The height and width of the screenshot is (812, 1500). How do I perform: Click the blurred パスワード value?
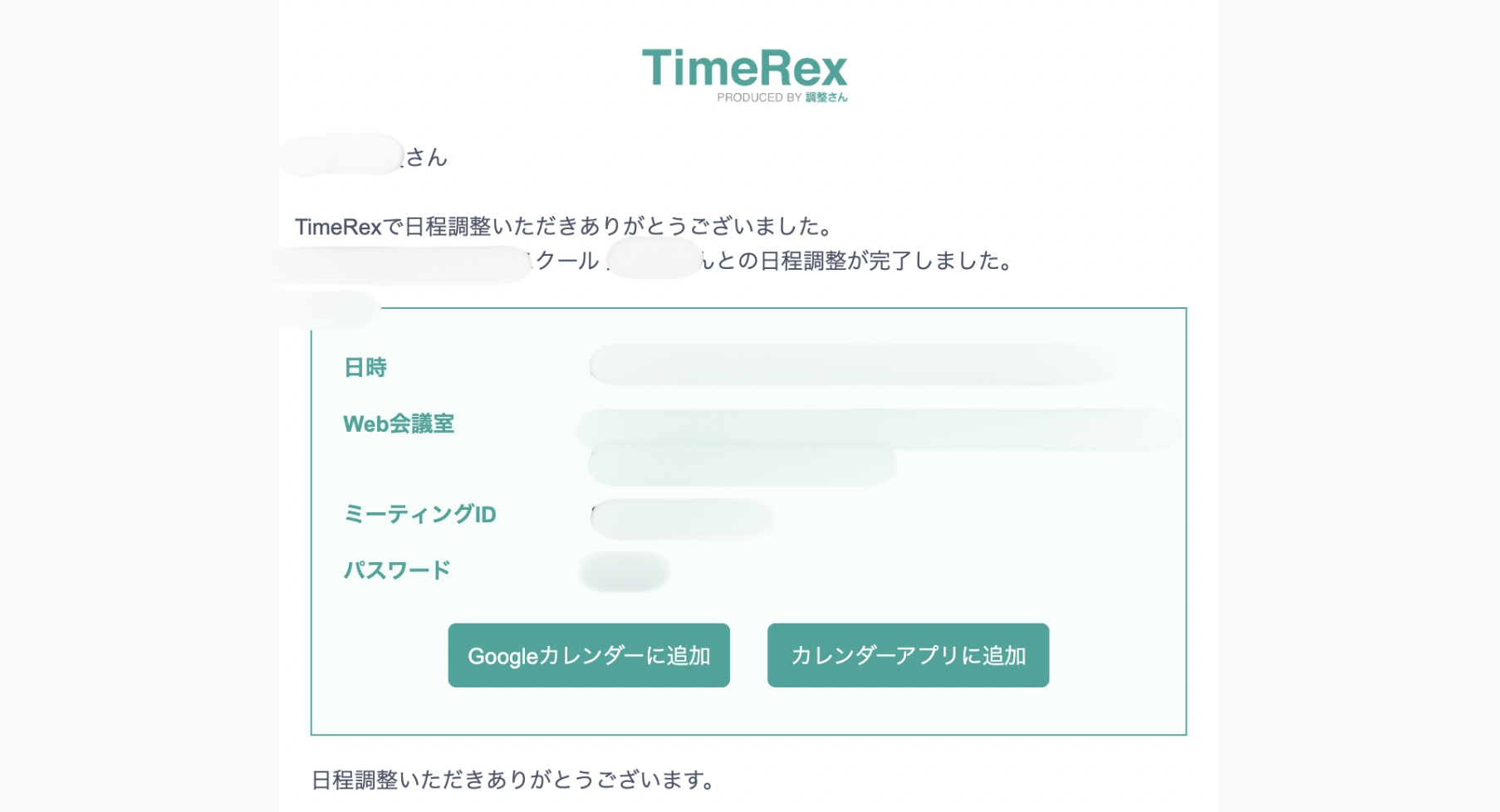pyautogui.click(x=625, y=571)
